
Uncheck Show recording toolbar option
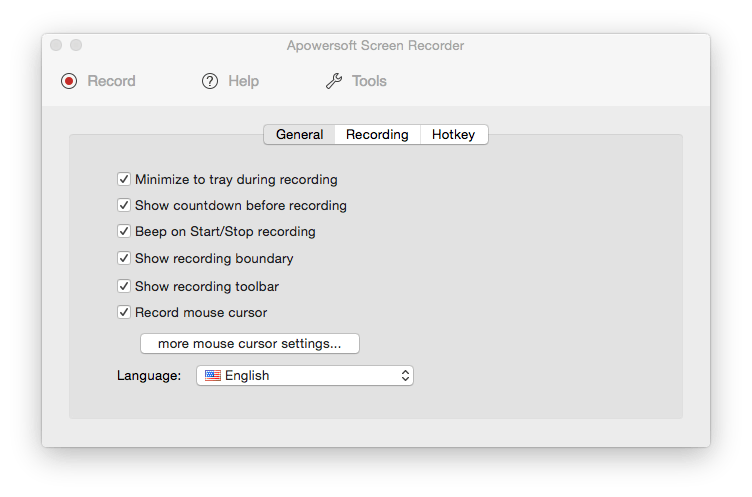(124, 286)
